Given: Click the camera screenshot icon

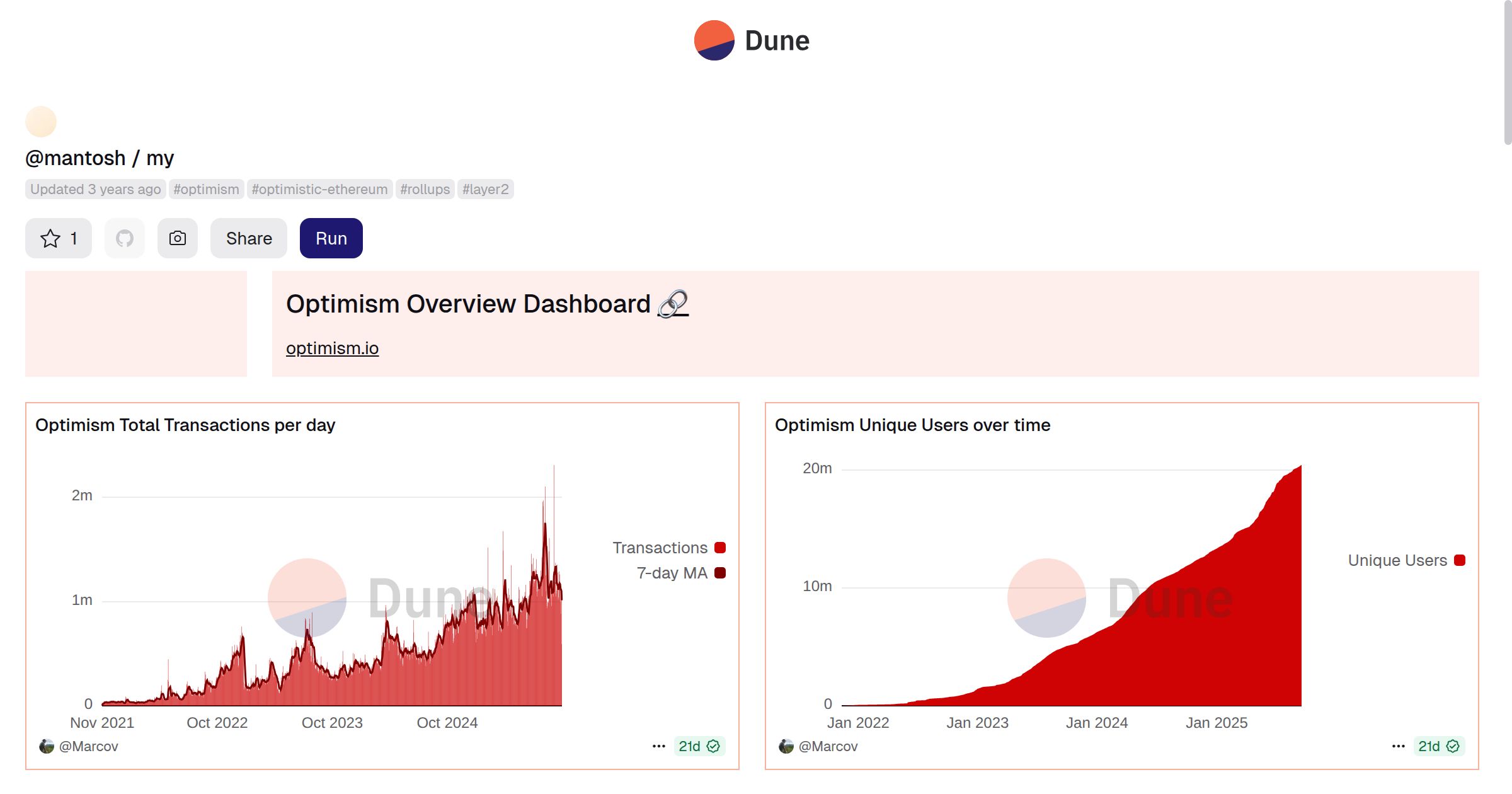Looking at the screenshot, I should (178, 238).
